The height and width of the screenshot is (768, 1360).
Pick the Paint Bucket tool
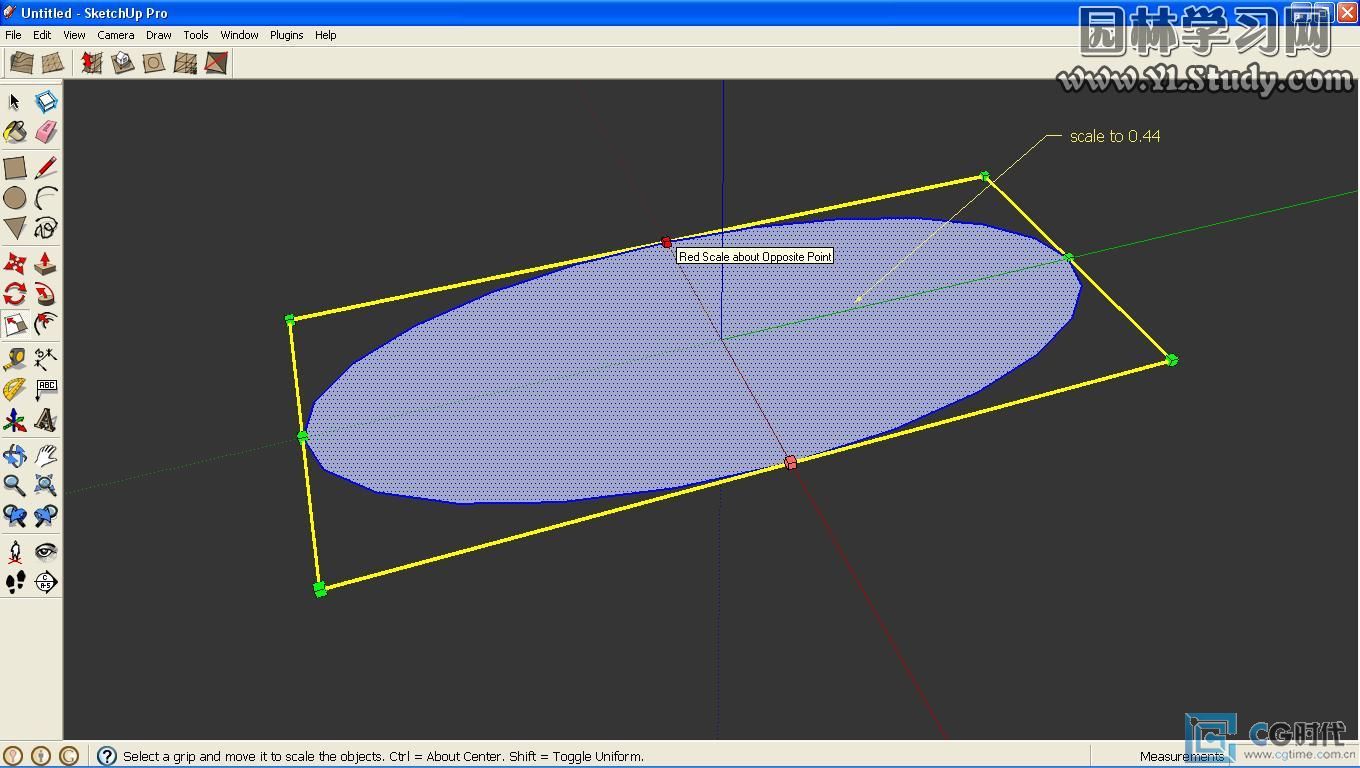(x=14, y=132)
